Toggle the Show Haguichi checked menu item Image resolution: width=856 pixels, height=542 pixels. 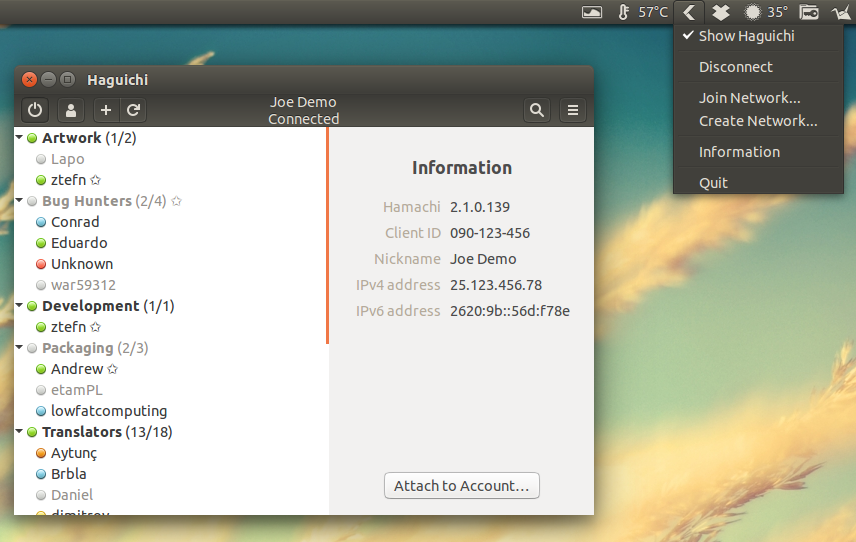pos(758,36)
